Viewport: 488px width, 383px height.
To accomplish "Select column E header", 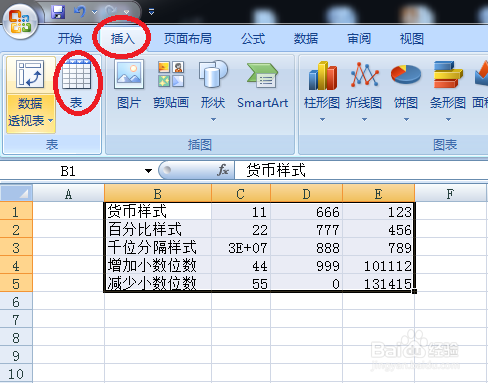I will point(378,194).
